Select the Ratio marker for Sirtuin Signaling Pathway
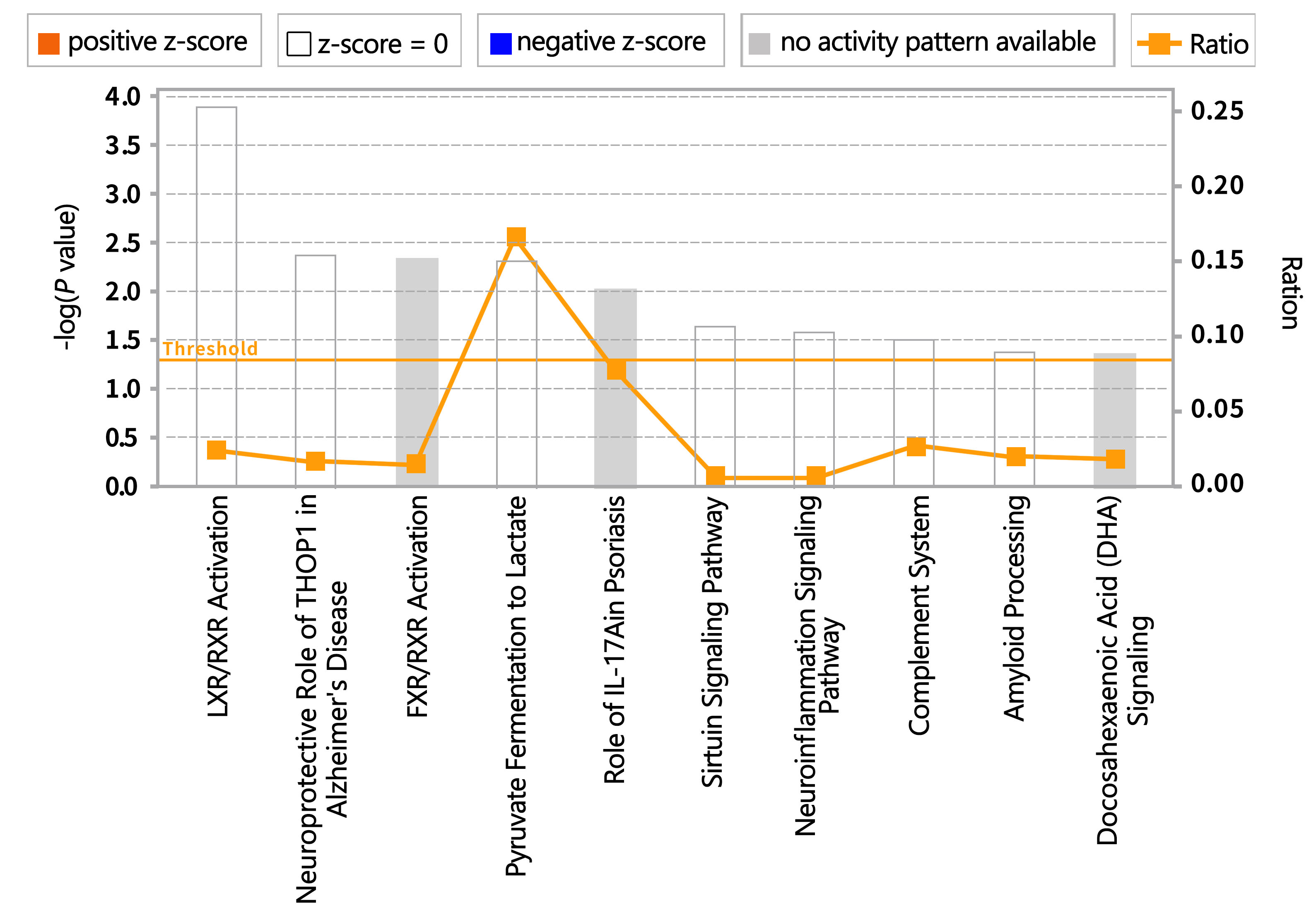 coord(715,476)
